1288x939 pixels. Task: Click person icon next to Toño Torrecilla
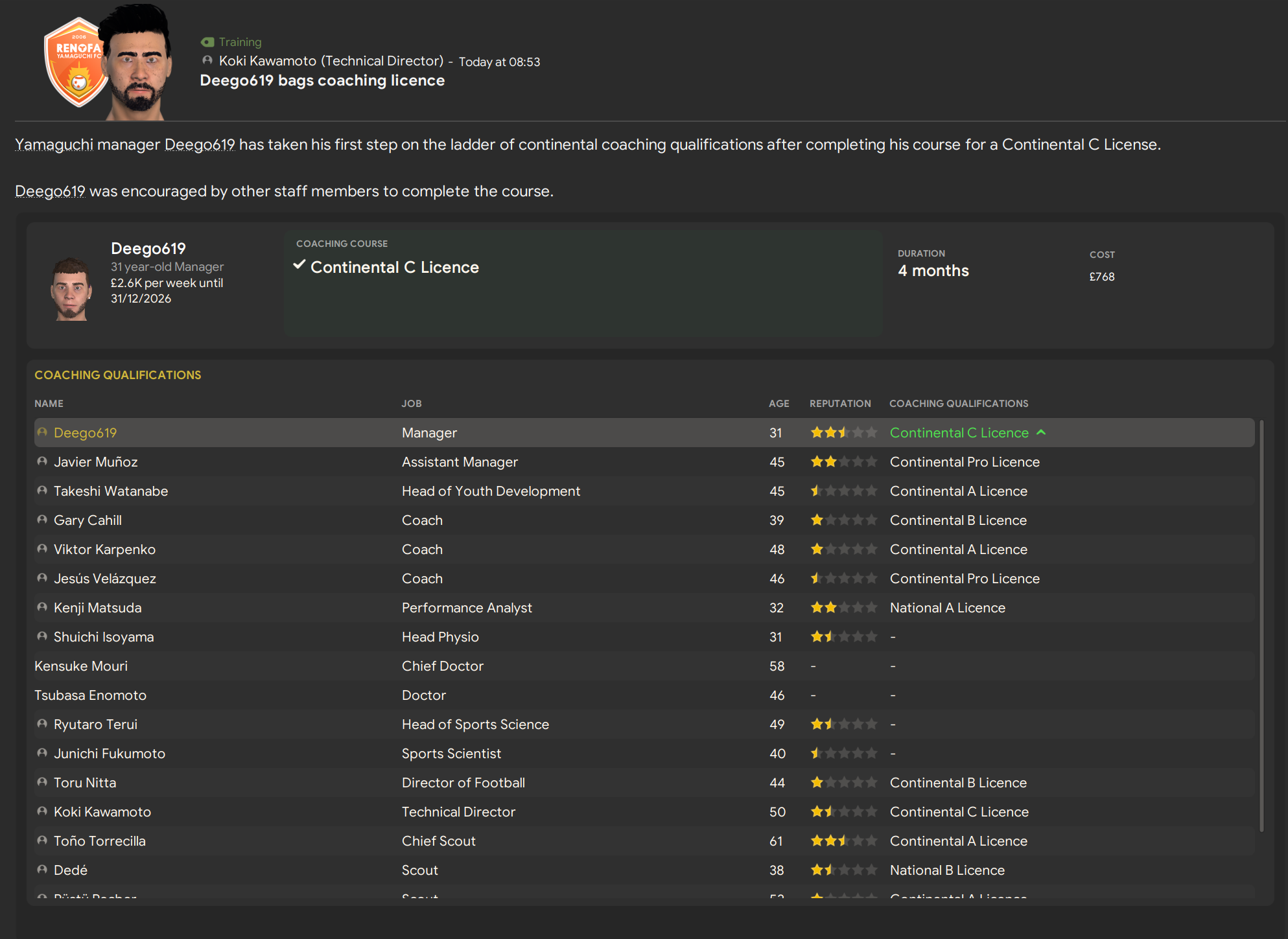[42, 840]
